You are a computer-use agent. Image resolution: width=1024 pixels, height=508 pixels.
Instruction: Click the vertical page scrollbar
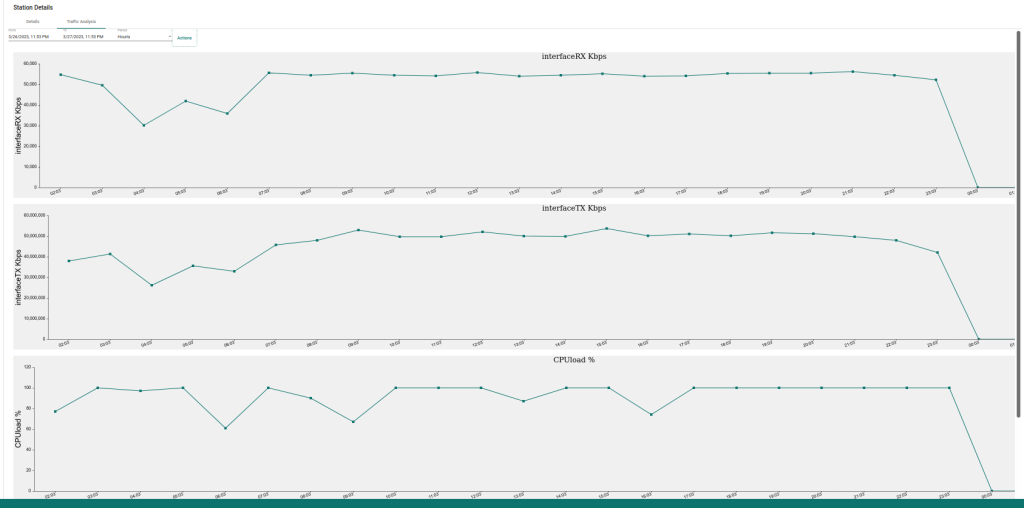1018,222
